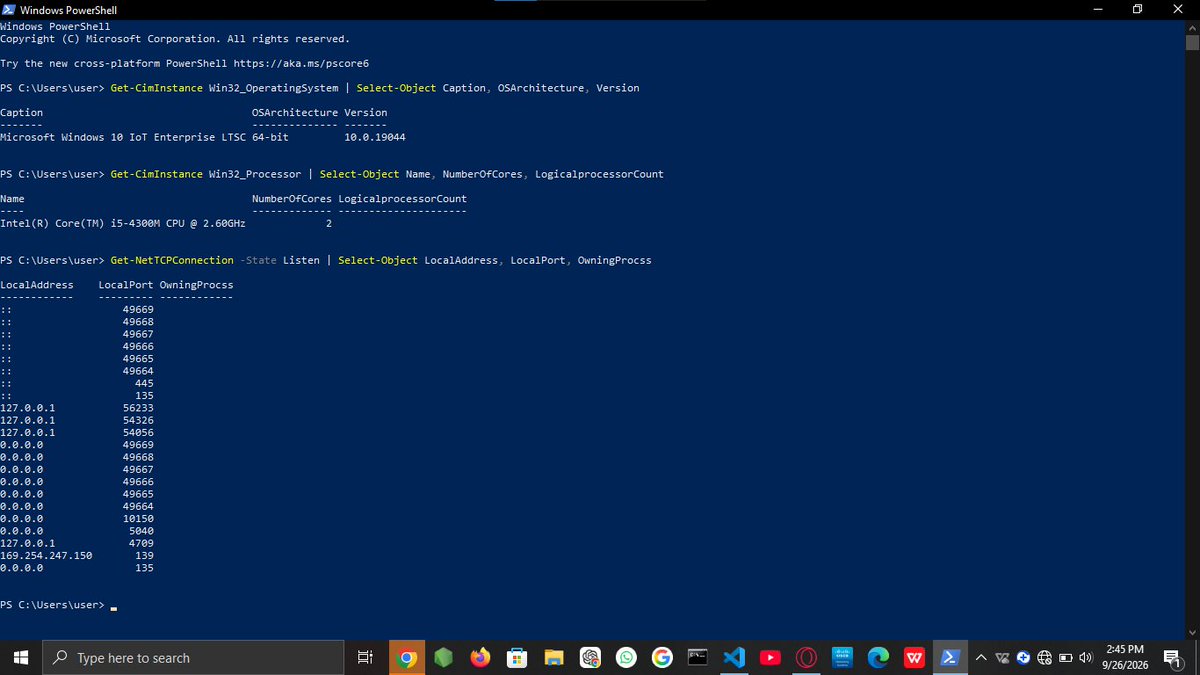Click the scrollbar down arrow in PowerShell

click(1191, 632)
